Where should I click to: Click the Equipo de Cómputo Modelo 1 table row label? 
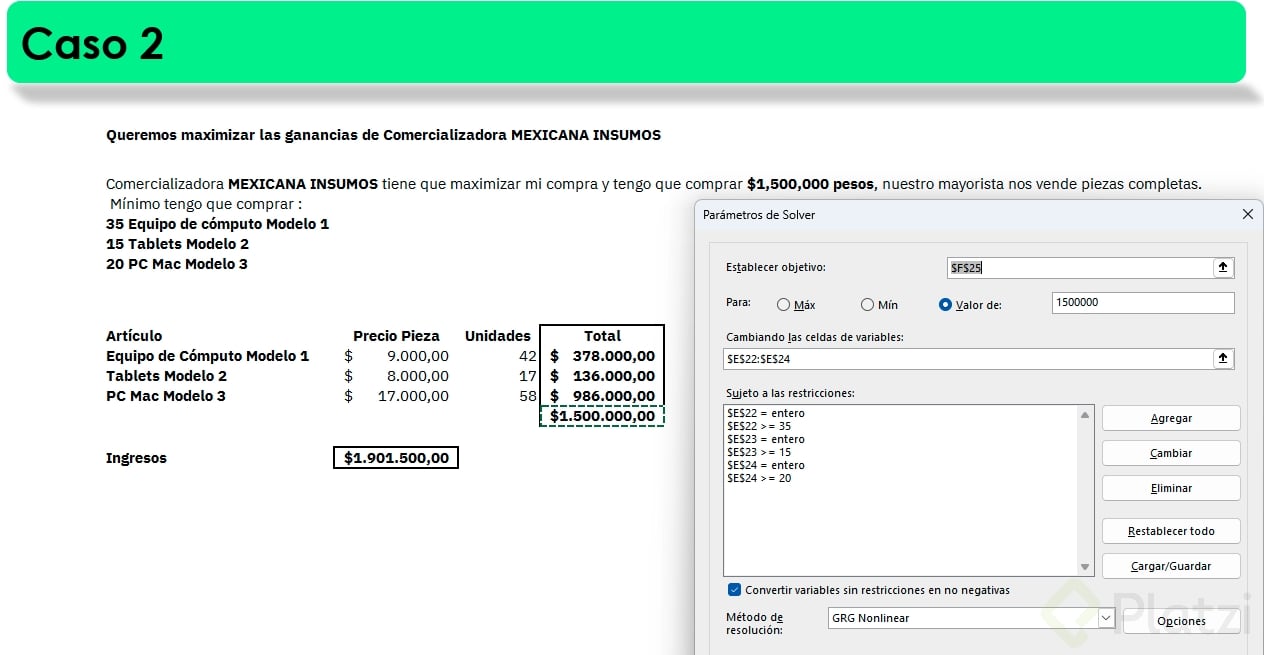click(207, 356)
